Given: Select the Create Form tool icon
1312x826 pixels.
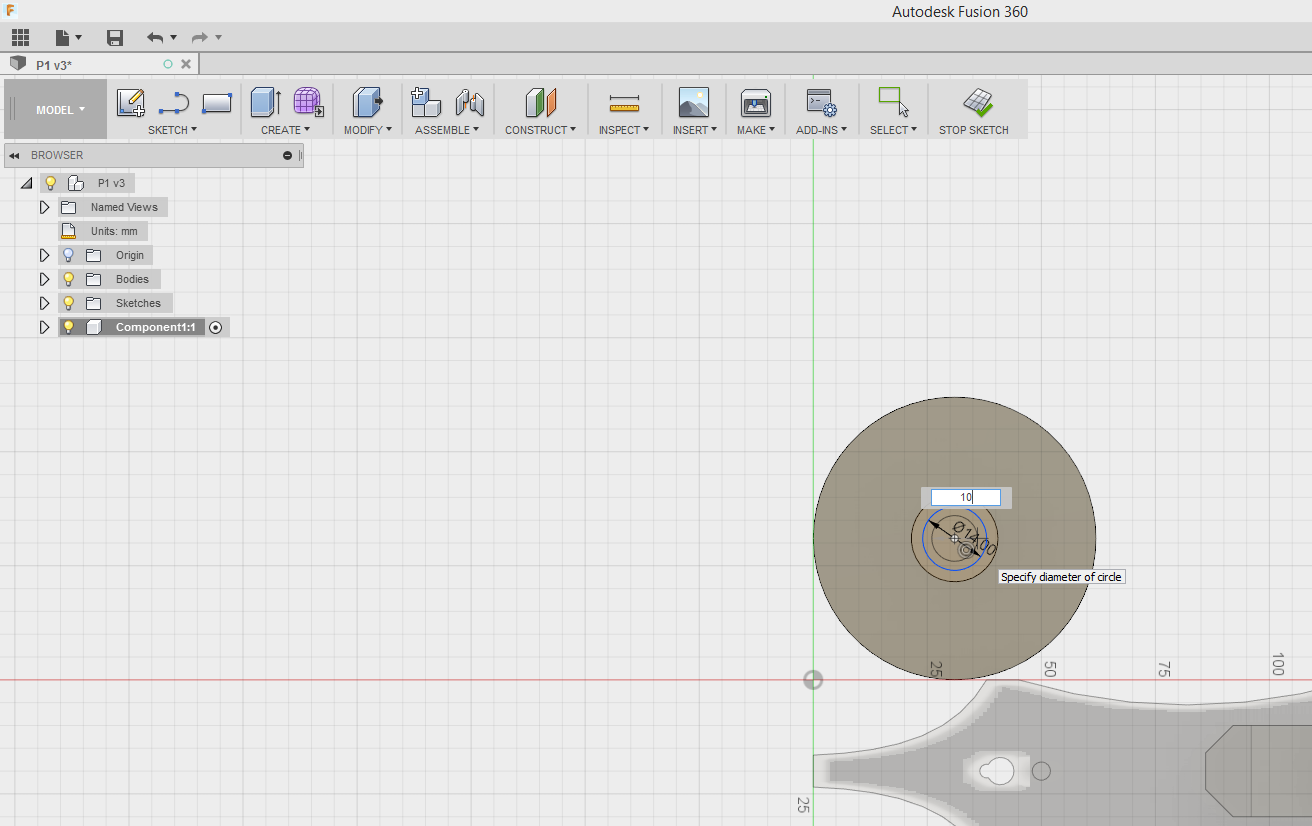Looking at the screenshot, I should pos(308,102).
